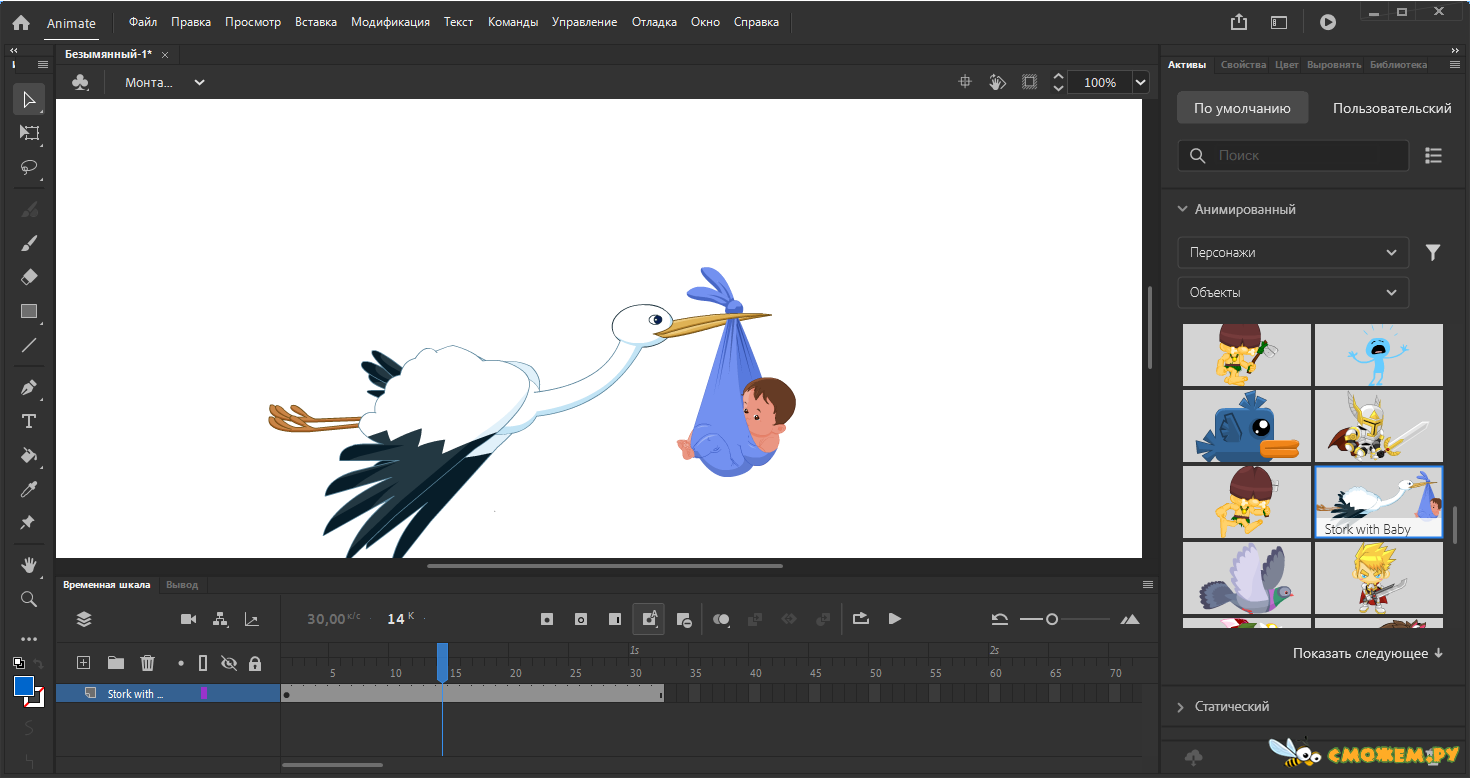Open the more tools ellipsis
Screen dimensions: 1470x779
pos(29,638)
